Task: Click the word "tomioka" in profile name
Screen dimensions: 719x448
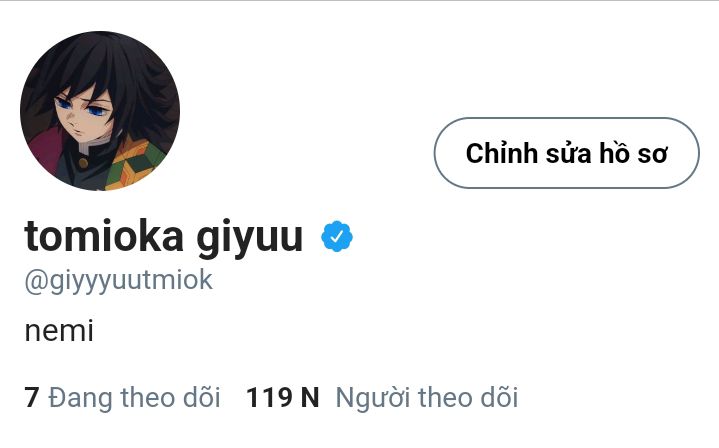Action: (x=104, y=235)
